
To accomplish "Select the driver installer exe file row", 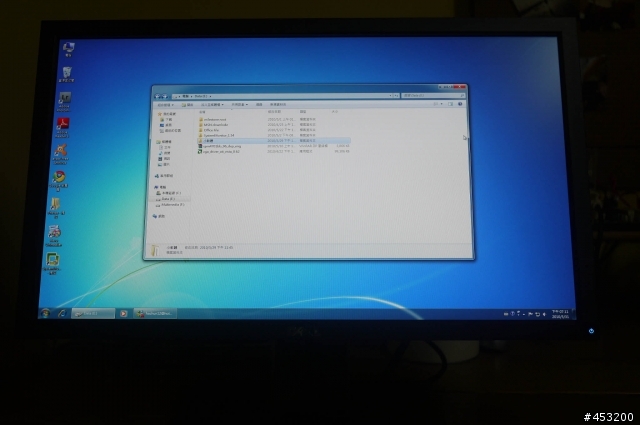I will click(273, 151).
